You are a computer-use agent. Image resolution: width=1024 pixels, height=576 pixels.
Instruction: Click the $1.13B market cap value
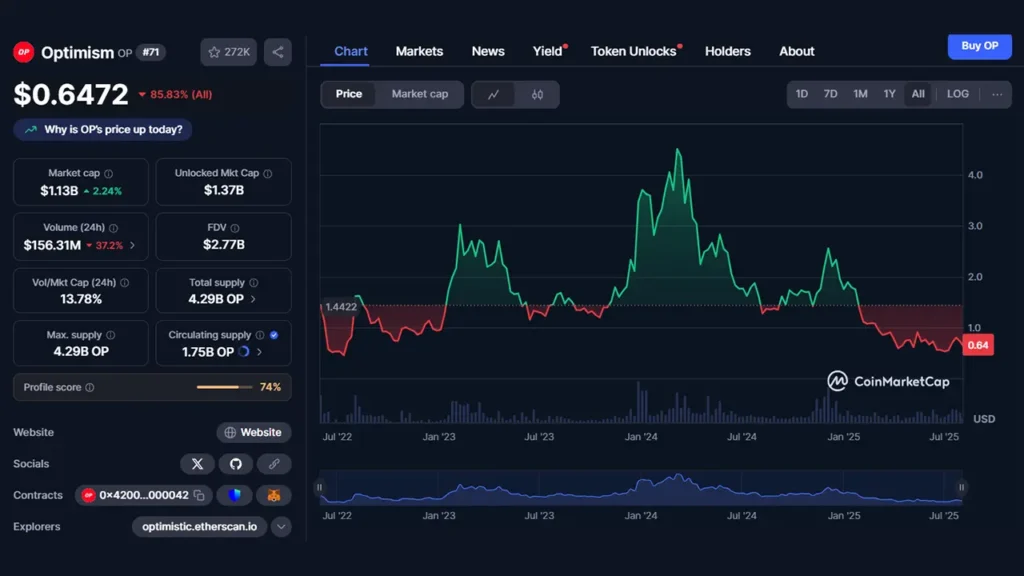(59, 191)
